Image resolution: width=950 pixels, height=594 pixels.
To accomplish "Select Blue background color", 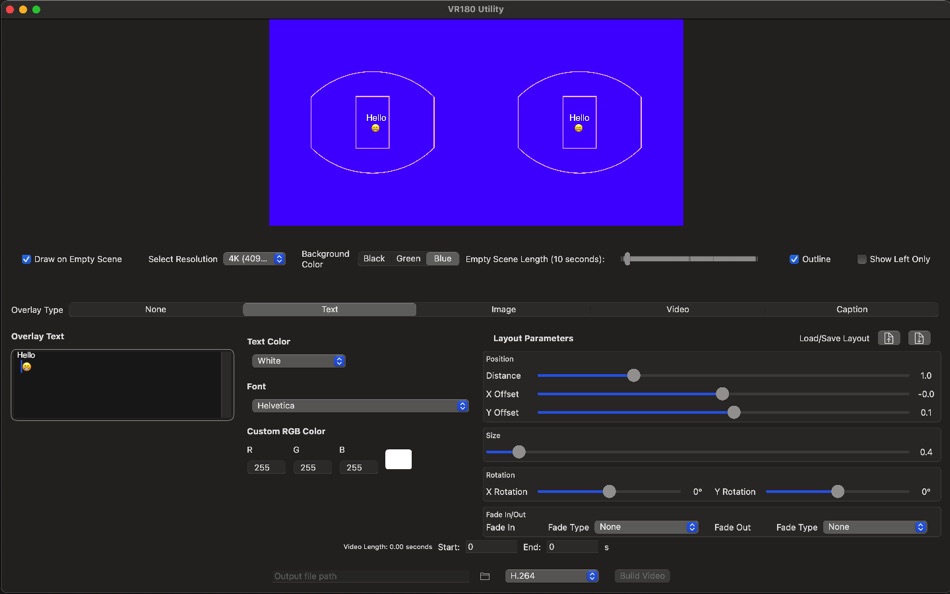I will pyautogui.click(x=443, y=259).
